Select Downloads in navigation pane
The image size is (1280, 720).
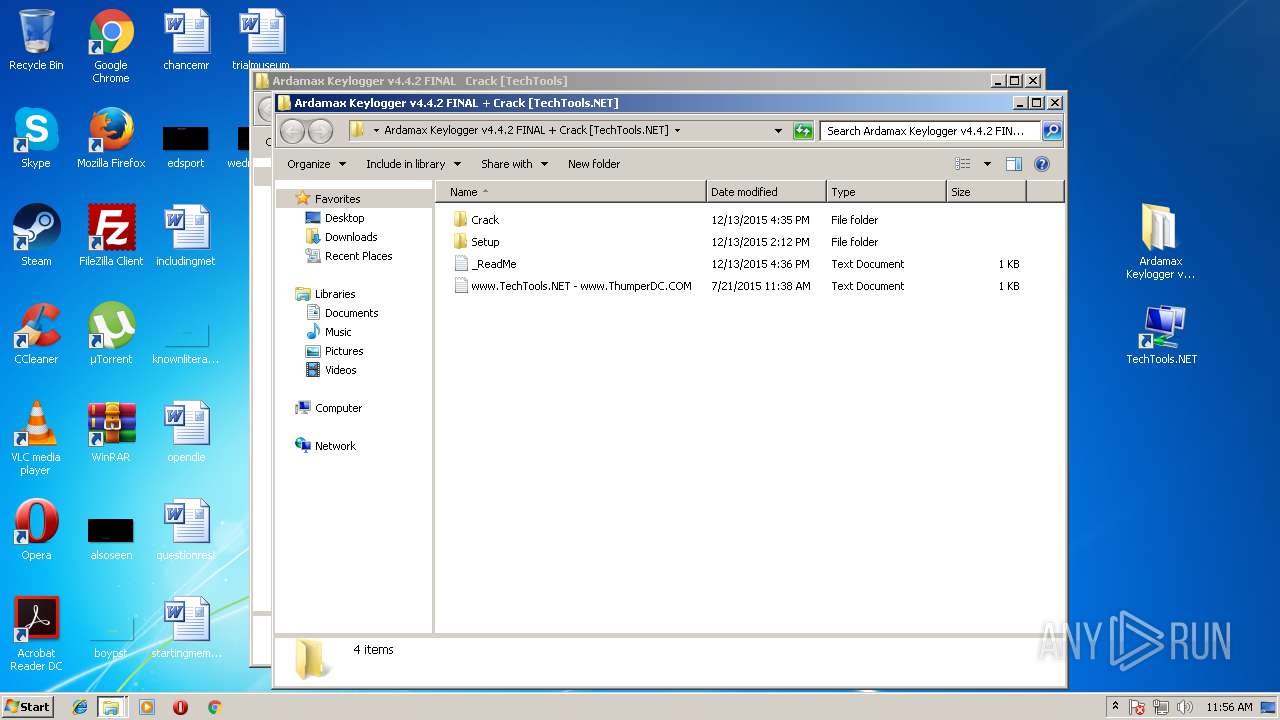(x=341, y=237)
